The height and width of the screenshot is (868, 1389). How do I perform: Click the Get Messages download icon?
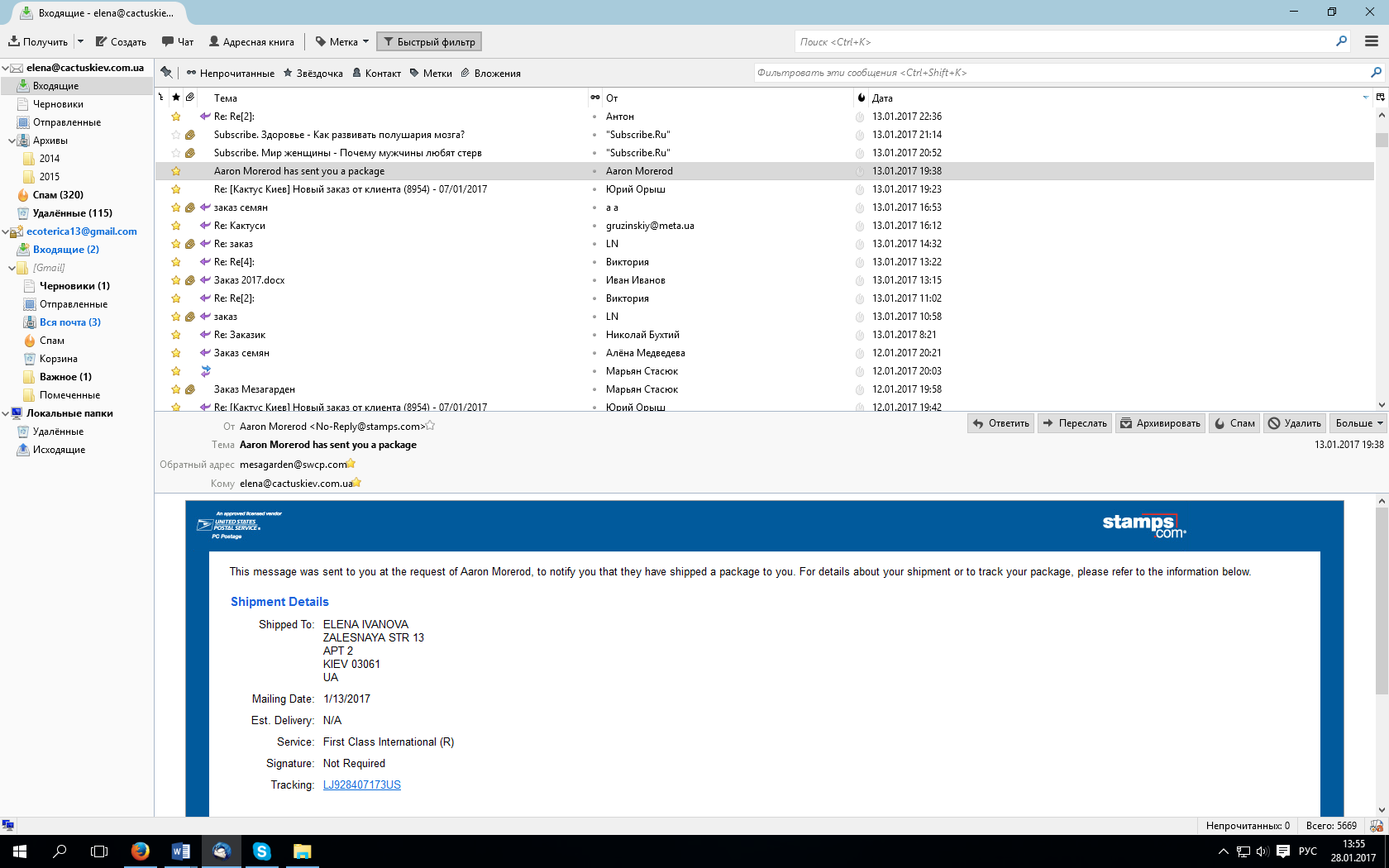[x=14, y=41]
